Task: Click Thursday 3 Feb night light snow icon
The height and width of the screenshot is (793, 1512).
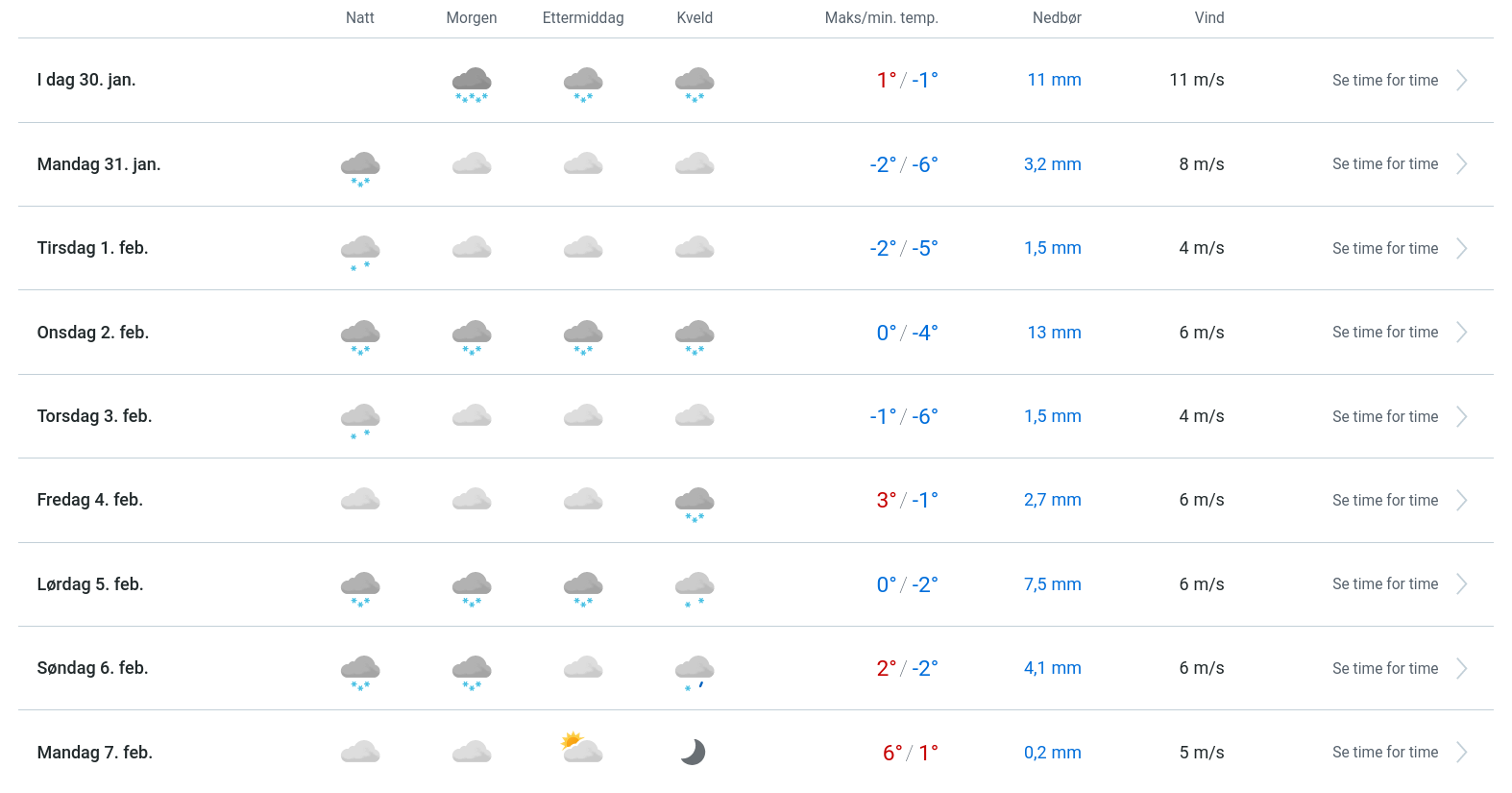Action: pos(360,419)
